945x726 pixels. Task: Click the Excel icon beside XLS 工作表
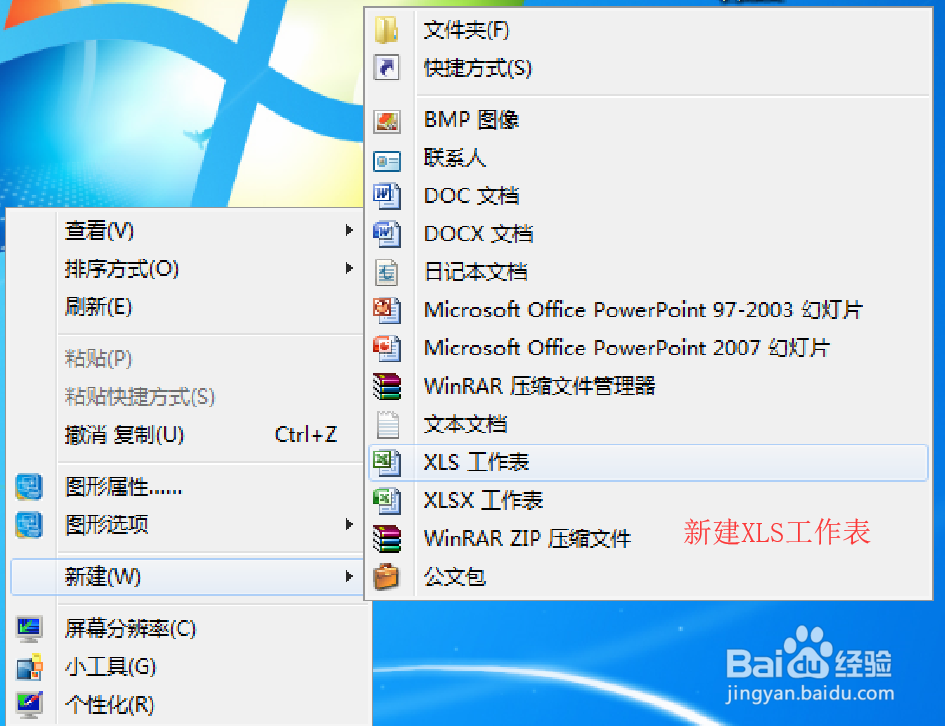pyautogui.click(x=386, y=463)
